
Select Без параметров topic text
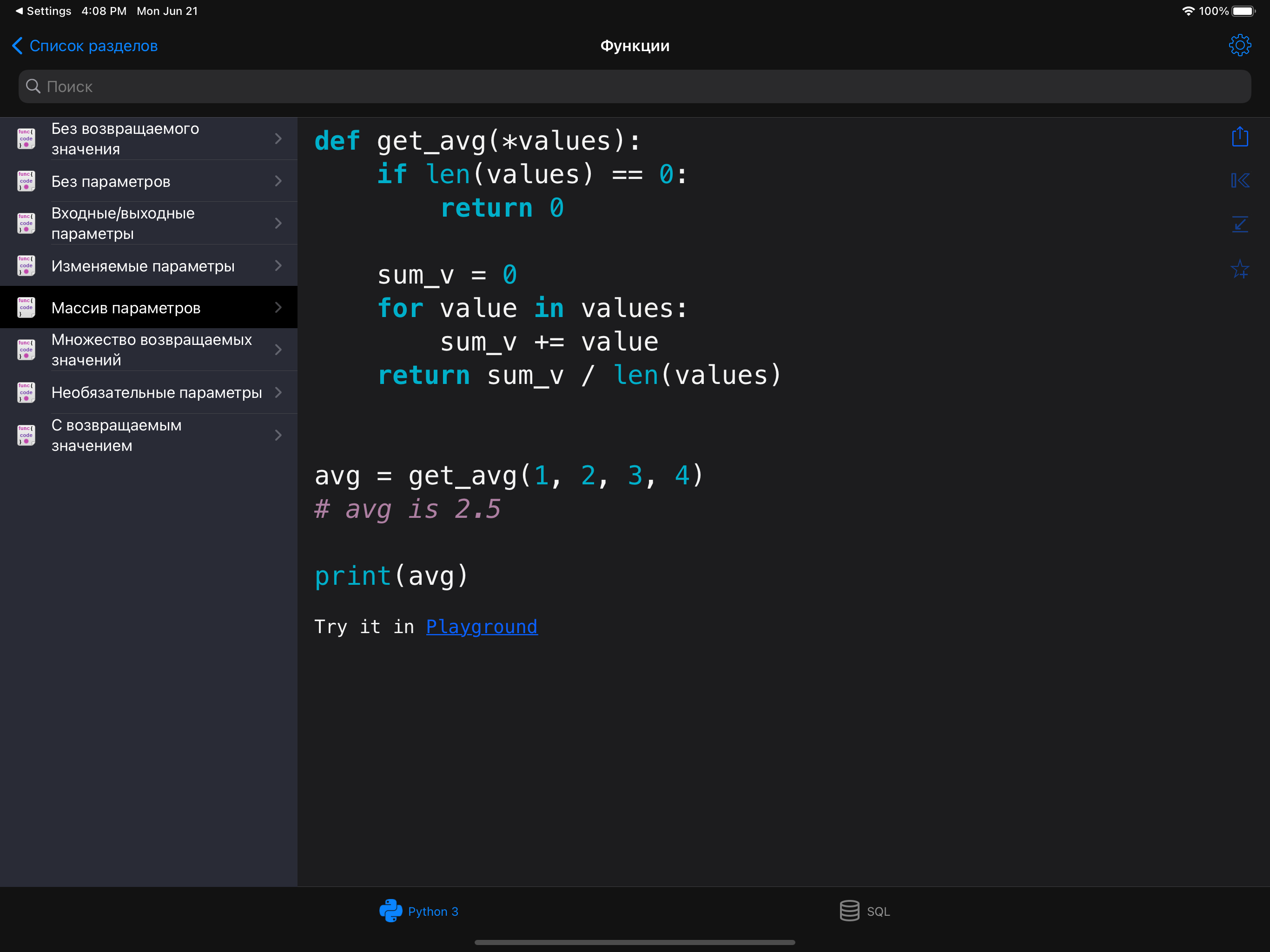pyautogui.click(x=111, y=181)
